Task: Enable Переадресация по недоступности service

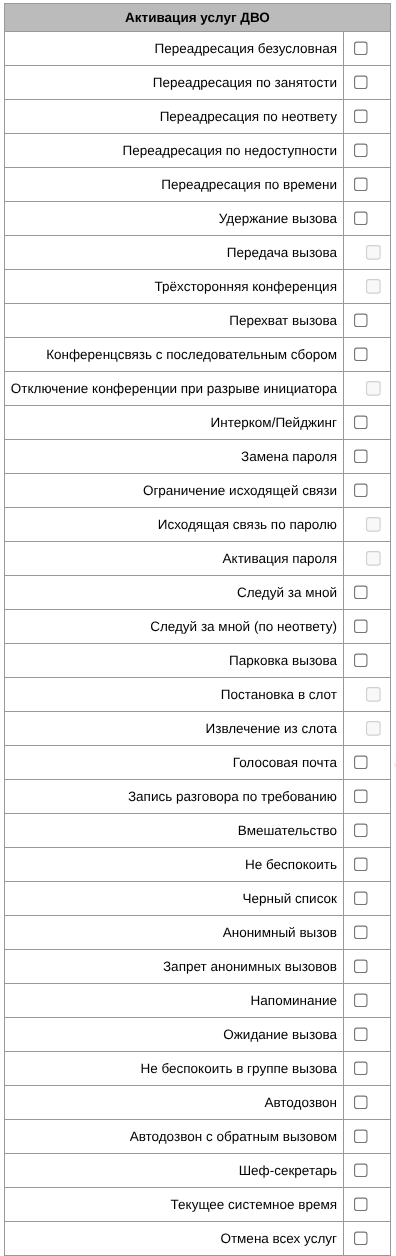Action: 361,150
